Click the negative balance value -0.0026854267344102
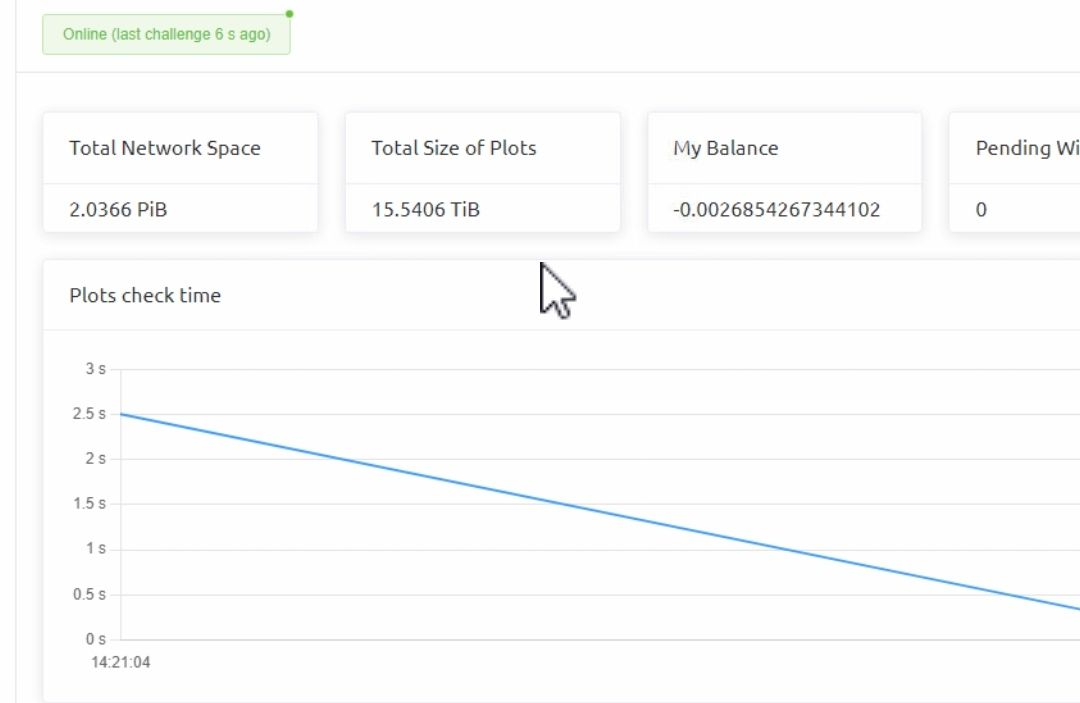 pyautogui.click(x=777, y=210)
